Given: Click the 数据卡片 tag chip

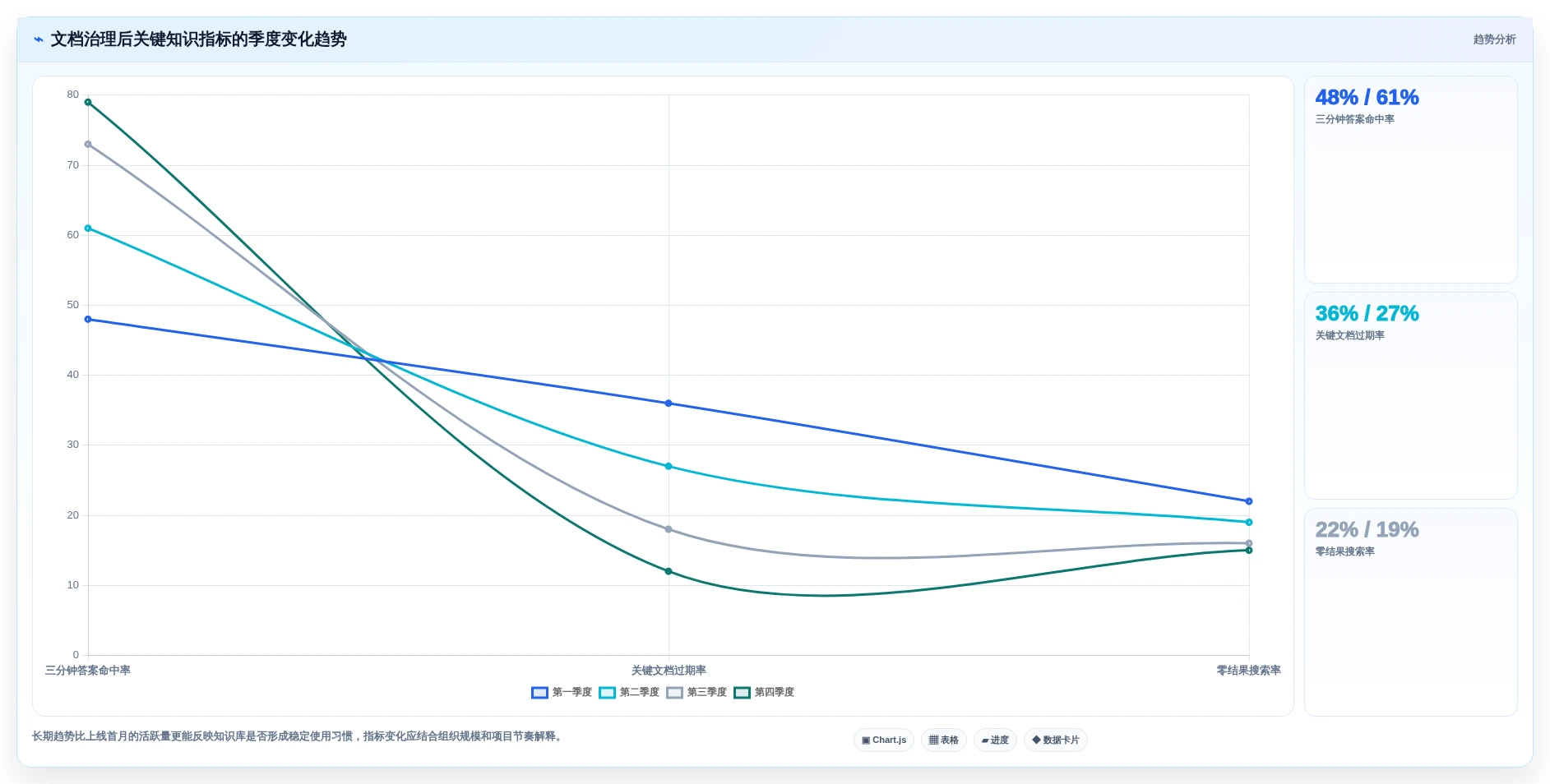Looking at the screenshot, I should [1056, 740].
